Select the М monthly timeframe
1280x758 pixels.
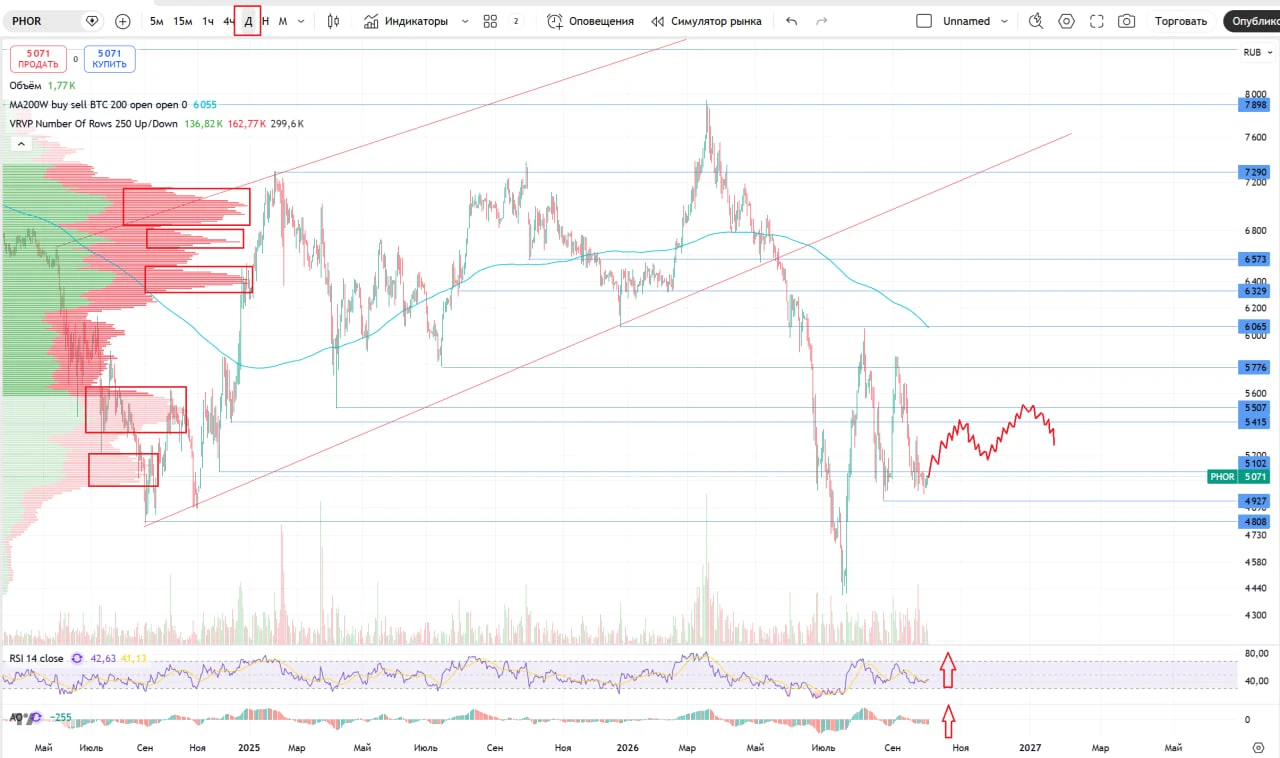click(283, 21)
